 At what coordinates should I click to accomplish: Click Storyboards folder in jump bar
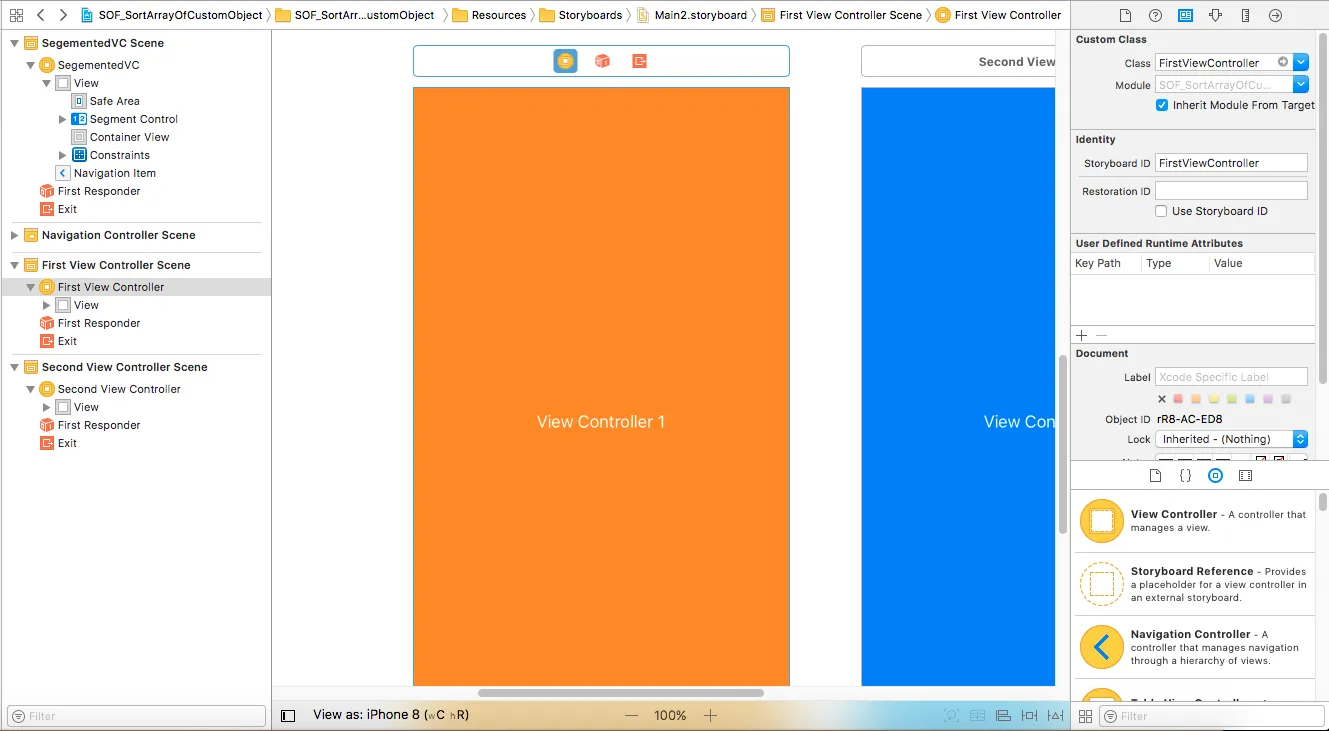pos(580,15)
